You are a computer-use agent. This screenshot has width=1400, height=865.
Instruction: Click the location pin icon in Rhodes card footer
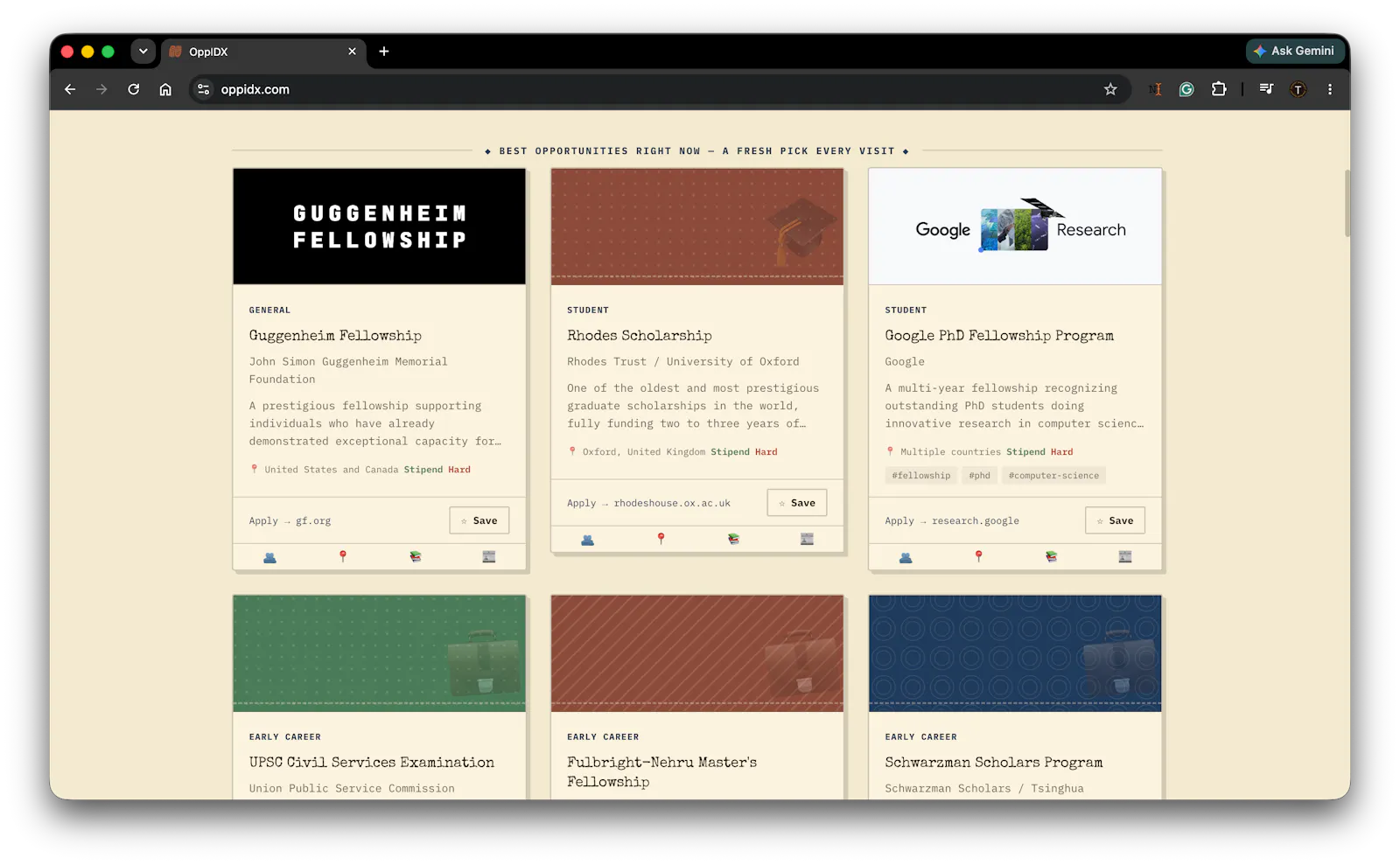(661, 540)
